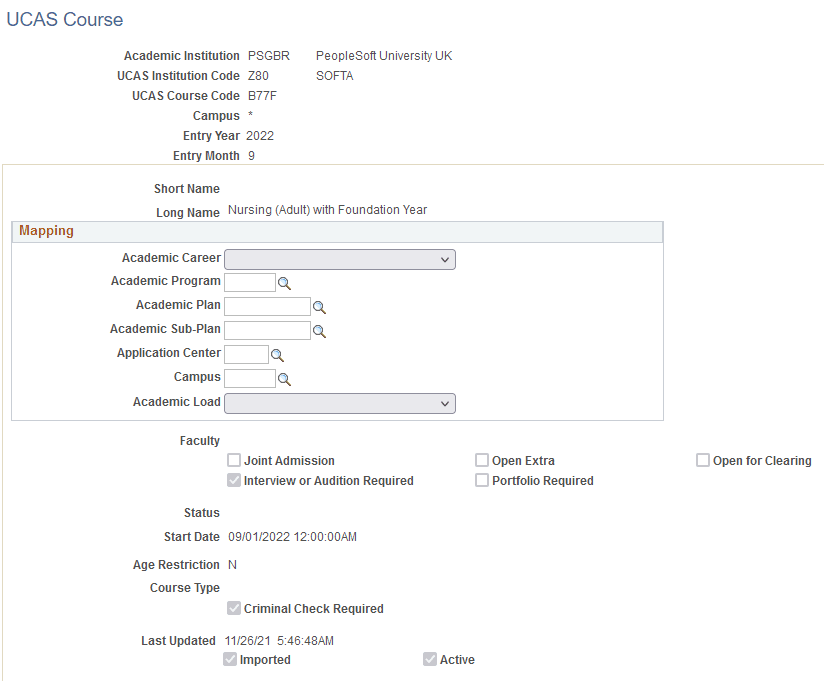Focus the Application Center input field

pos(246,355)
